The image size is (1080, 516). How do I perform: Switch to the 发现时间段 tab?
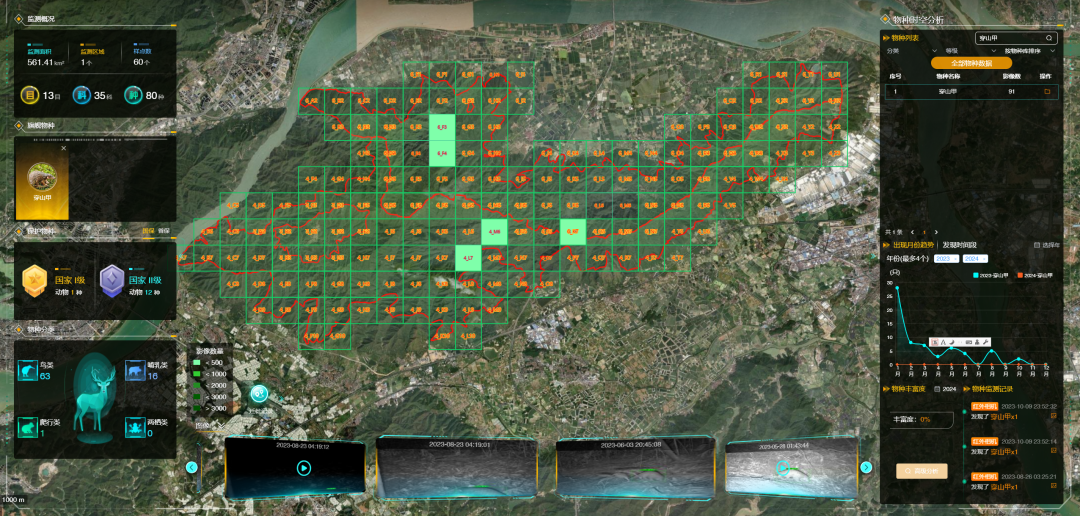pos(962,244)
